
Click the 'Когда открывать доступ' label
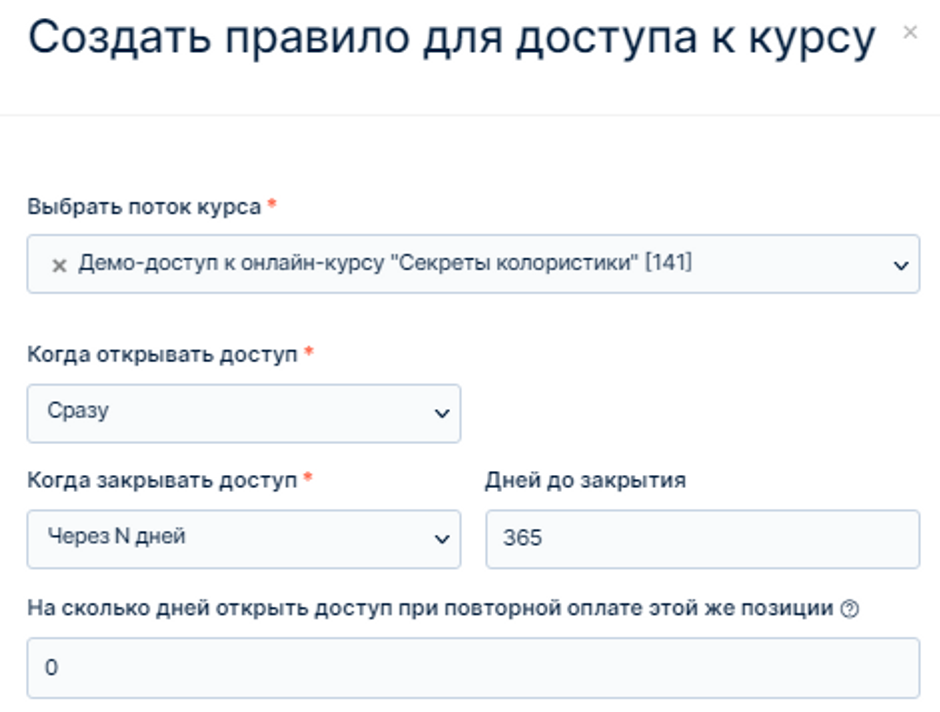(x=162, y=354)
